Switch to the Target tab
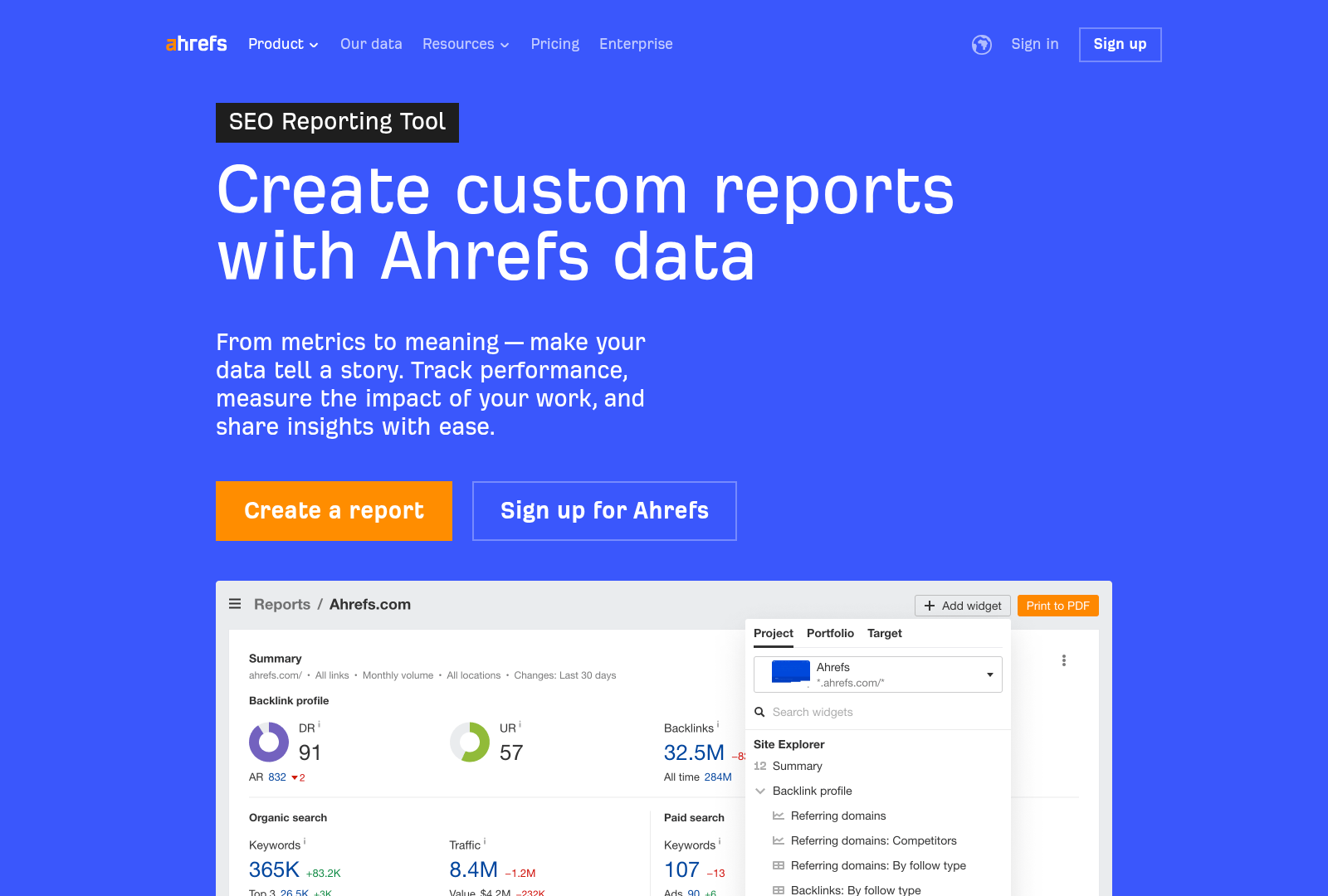1328x896 pixels. tap(885, 633)
